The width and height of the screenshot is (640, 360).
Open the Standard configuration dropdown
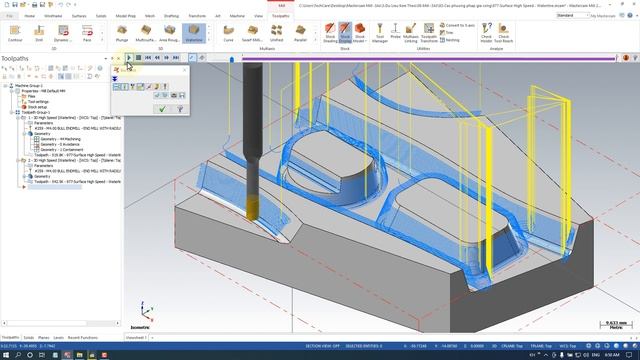[x=573, y=16]
